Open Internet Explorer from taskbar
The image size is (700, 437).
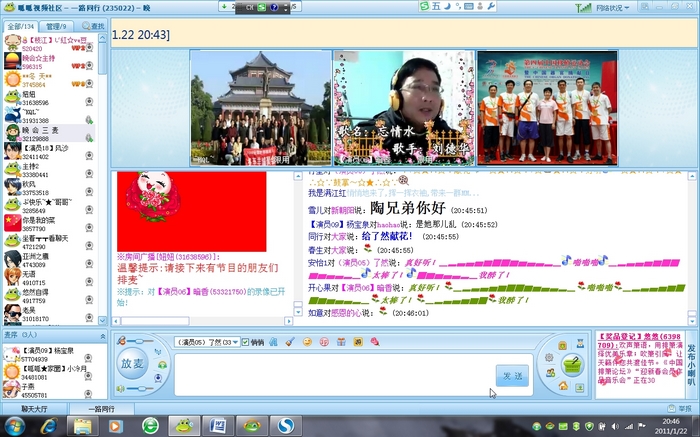pyautogui.click(x=49, y=426)
